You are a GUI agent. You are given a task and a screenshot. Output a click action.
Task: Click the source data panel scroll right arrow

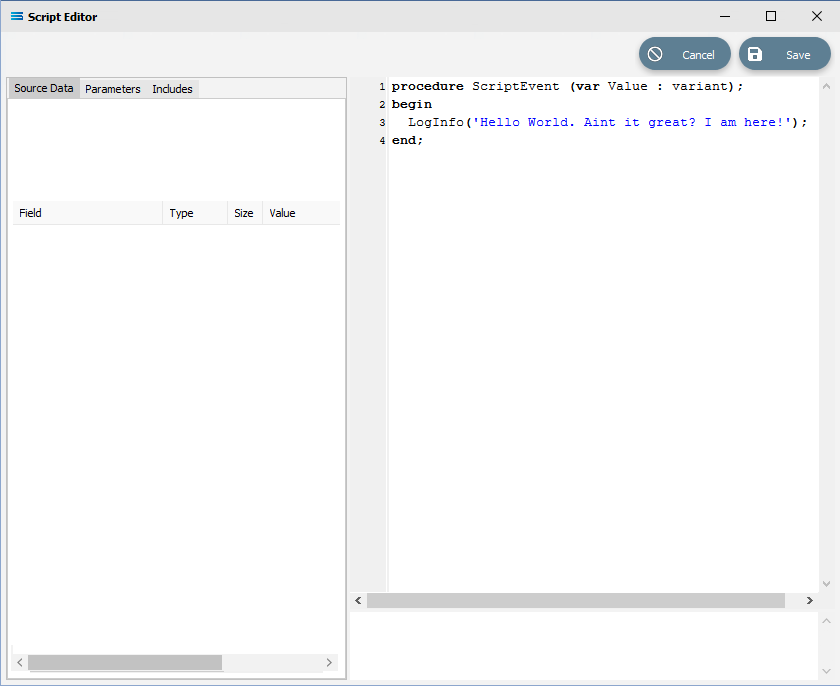329,662
